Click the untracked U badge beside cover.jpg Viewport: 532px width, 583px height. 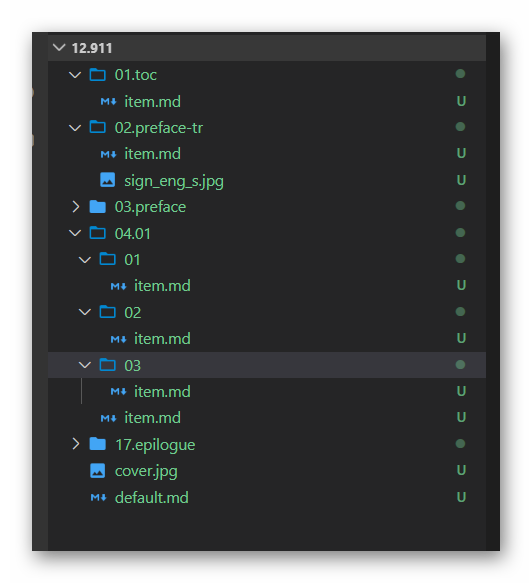click(461, 470)
